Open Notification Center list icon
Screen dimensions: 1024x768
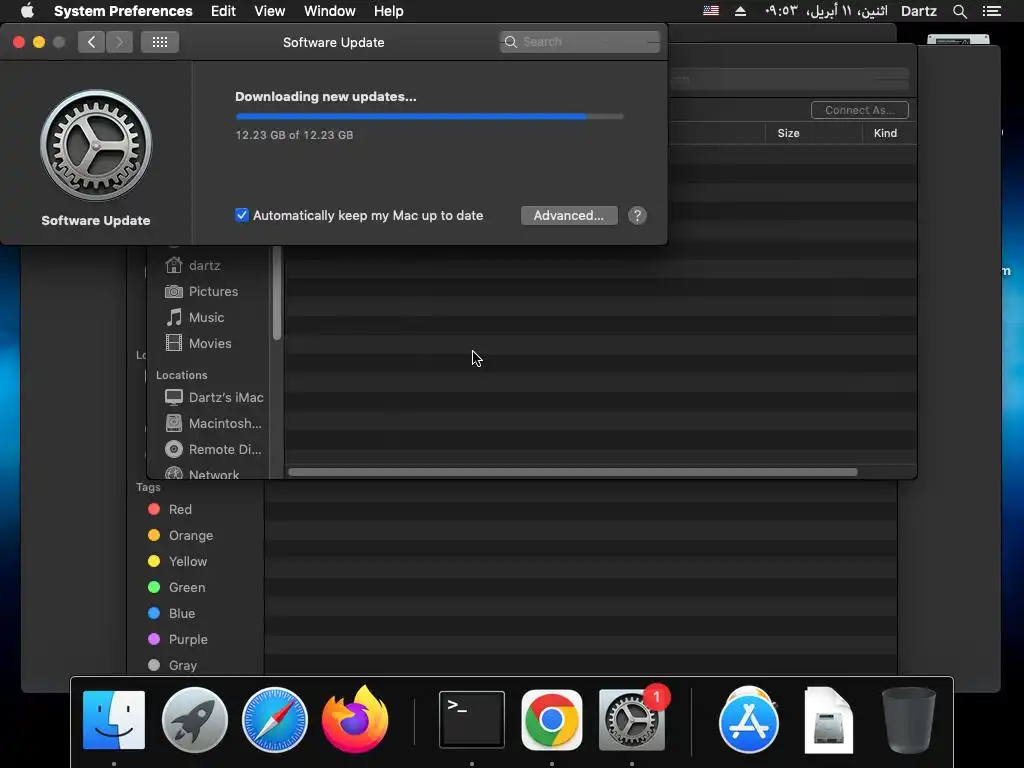tap(992, 11)
